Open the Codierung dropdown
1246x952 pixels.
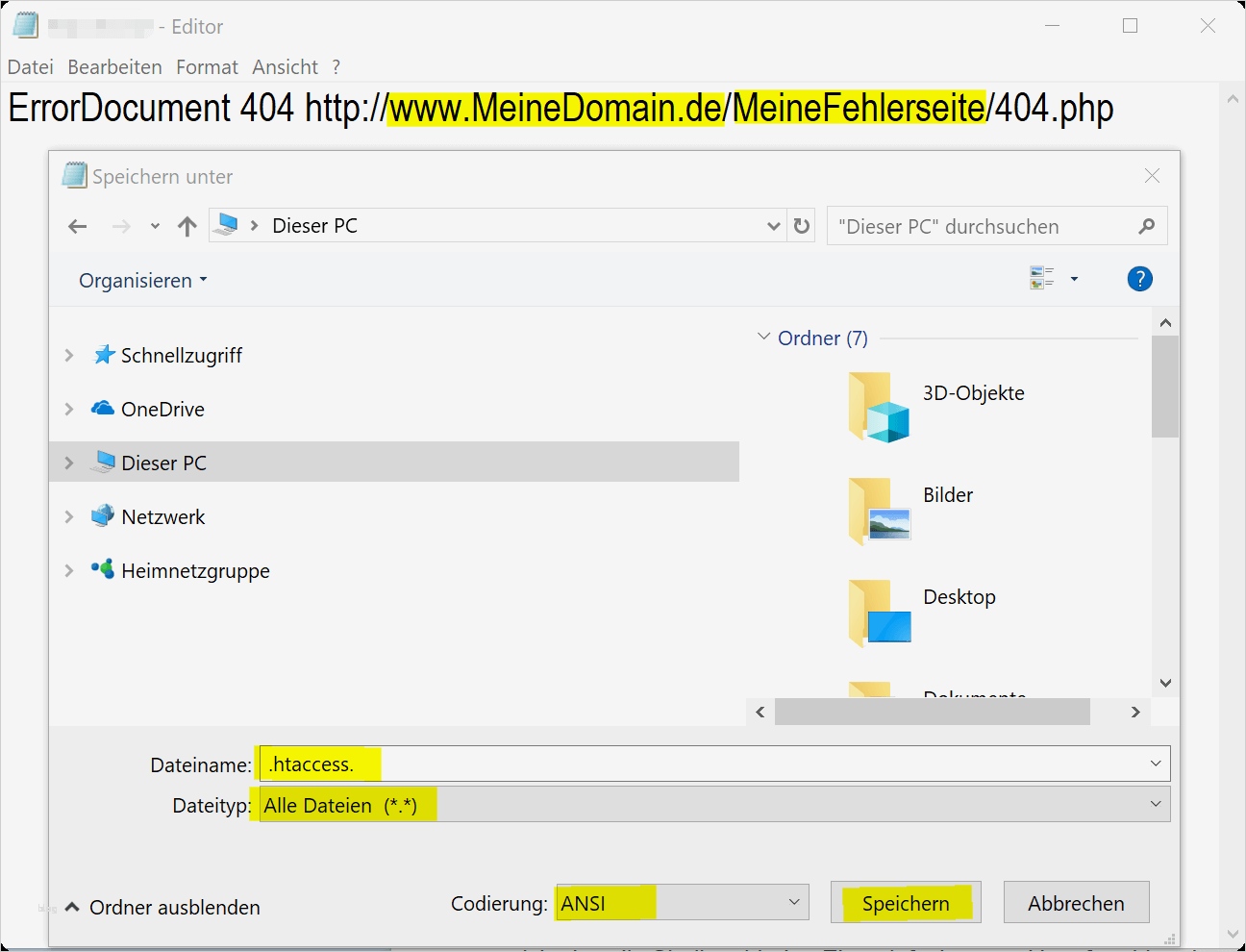[x=794, y=902]
